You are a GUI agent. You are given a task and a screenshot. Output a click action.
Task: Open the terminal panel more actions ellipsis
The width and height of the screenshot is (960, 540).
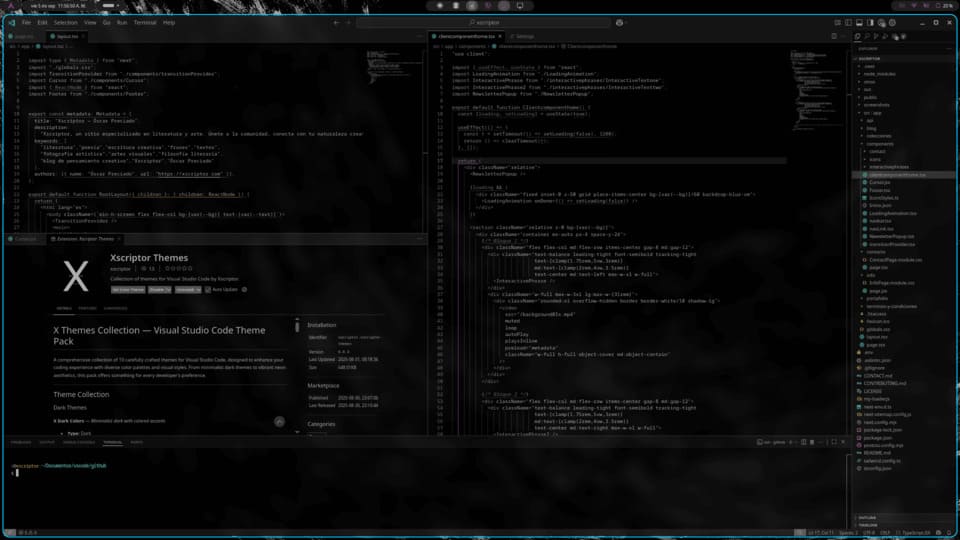[x=820, y=442]
